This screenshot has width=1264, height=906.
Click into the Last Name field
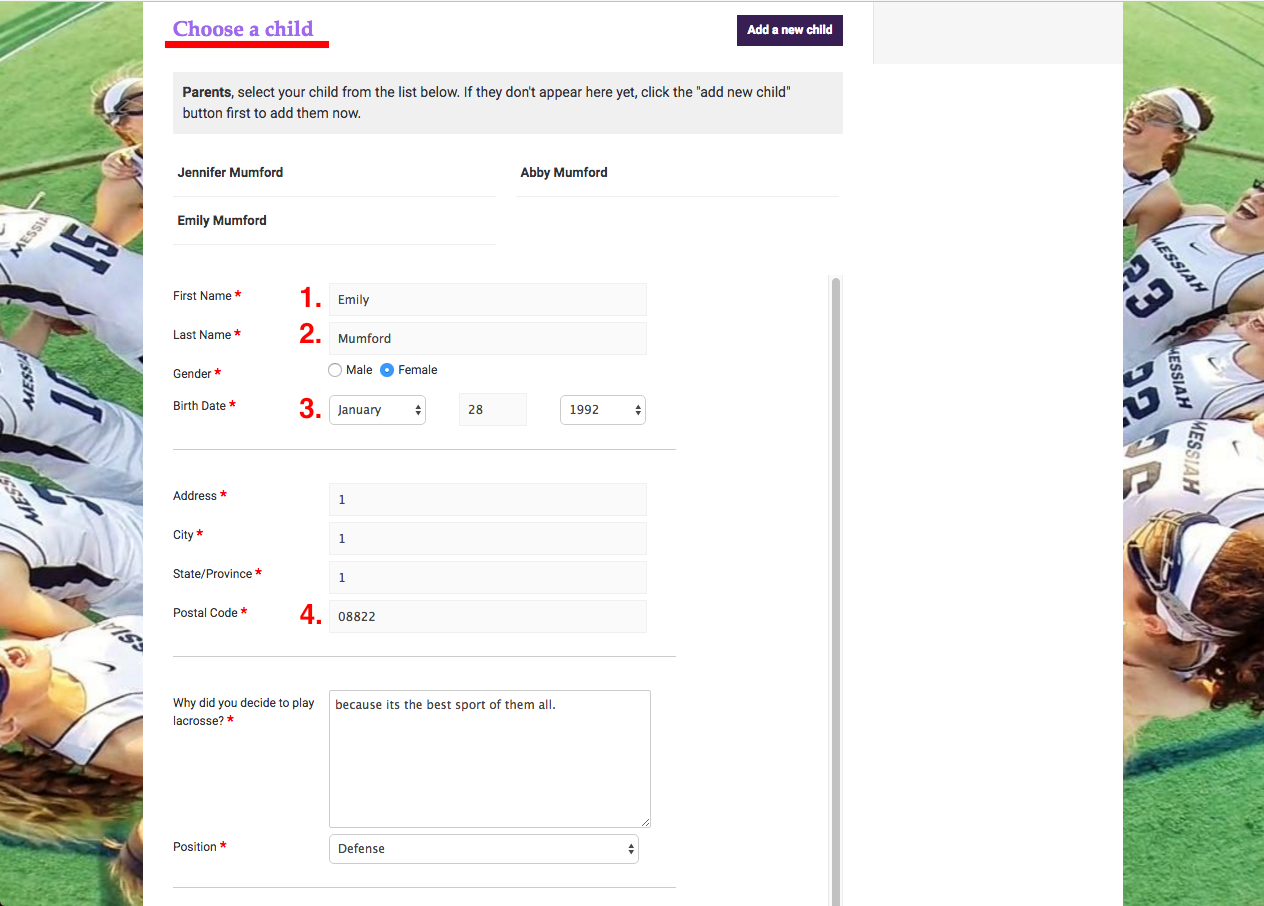pos(487,338)
